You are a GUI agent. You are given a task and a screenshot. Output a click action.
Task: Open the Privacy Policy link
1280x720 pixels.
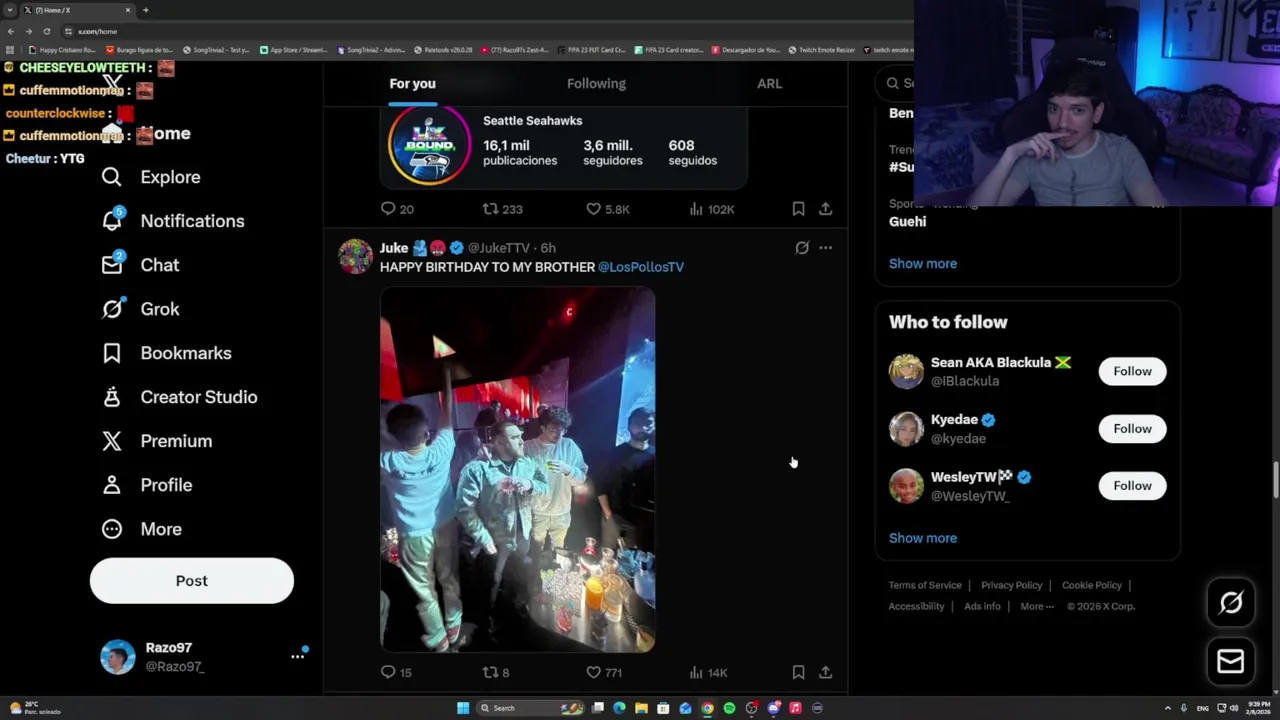point(1012,585)
